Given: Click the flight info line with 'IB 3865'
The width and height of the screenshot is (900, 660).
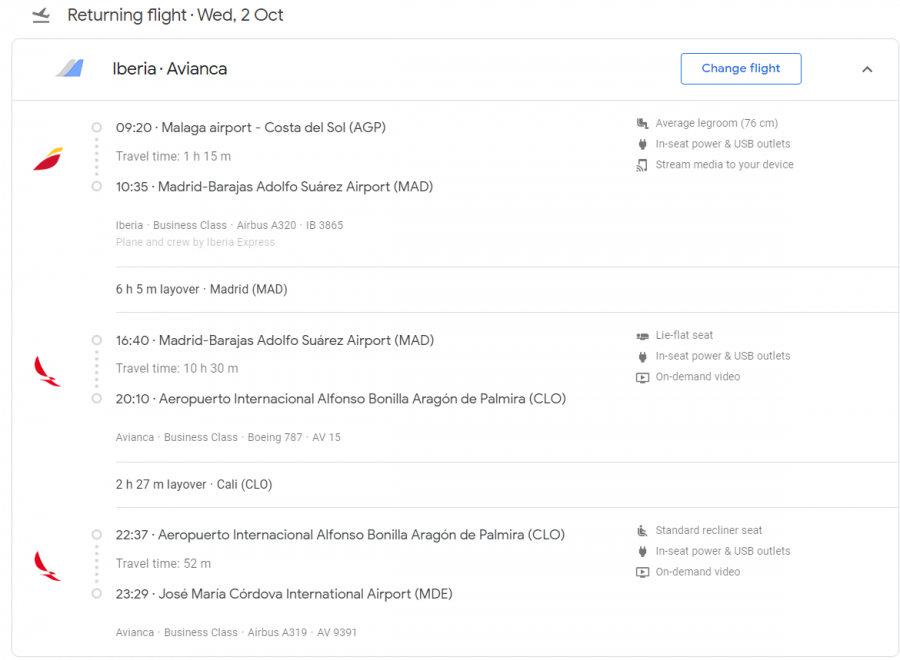Looking at the screenshot, I should (230, 225).
